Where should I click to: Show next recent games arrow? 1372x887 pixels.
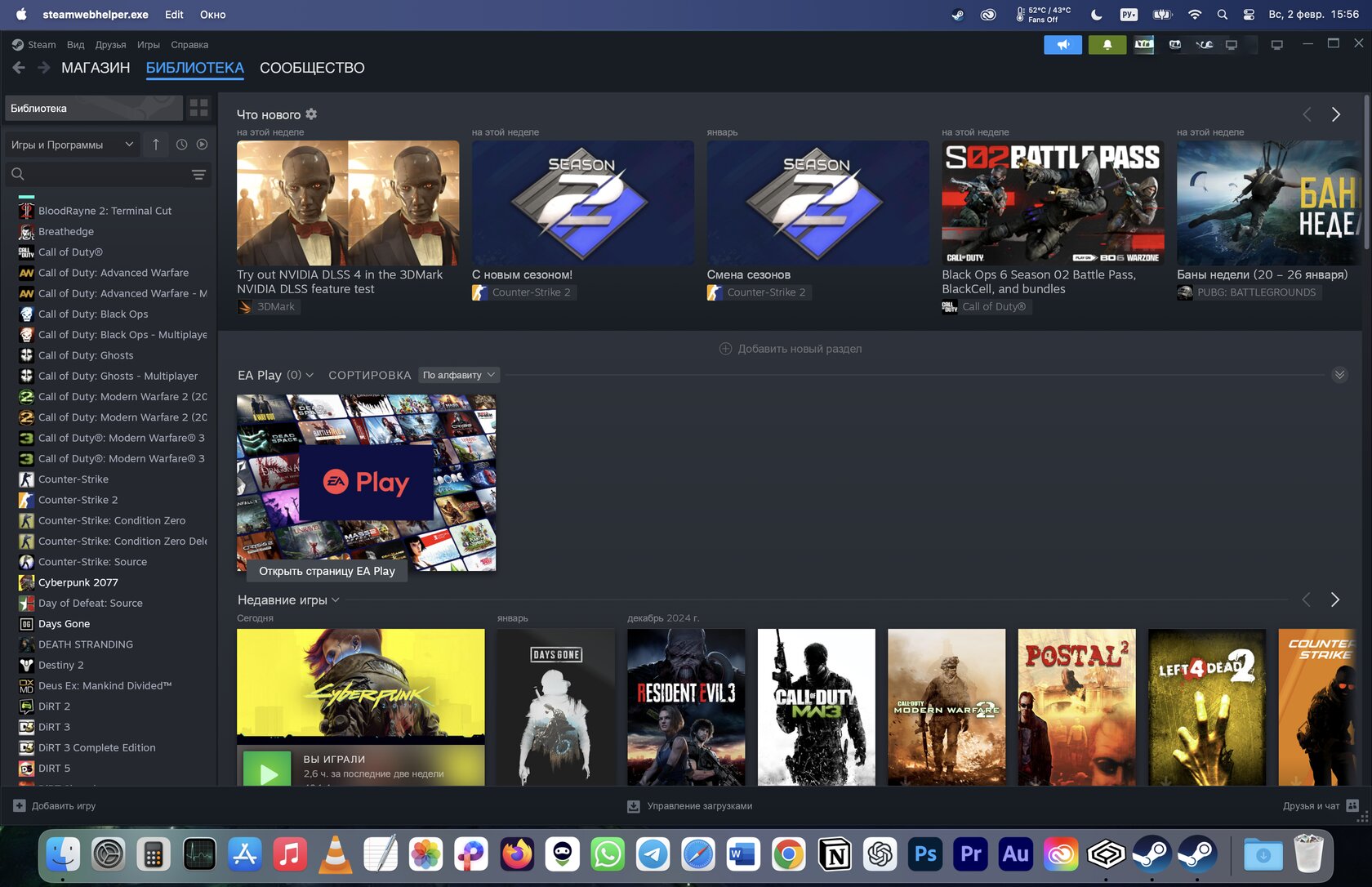pos(1335,600)
